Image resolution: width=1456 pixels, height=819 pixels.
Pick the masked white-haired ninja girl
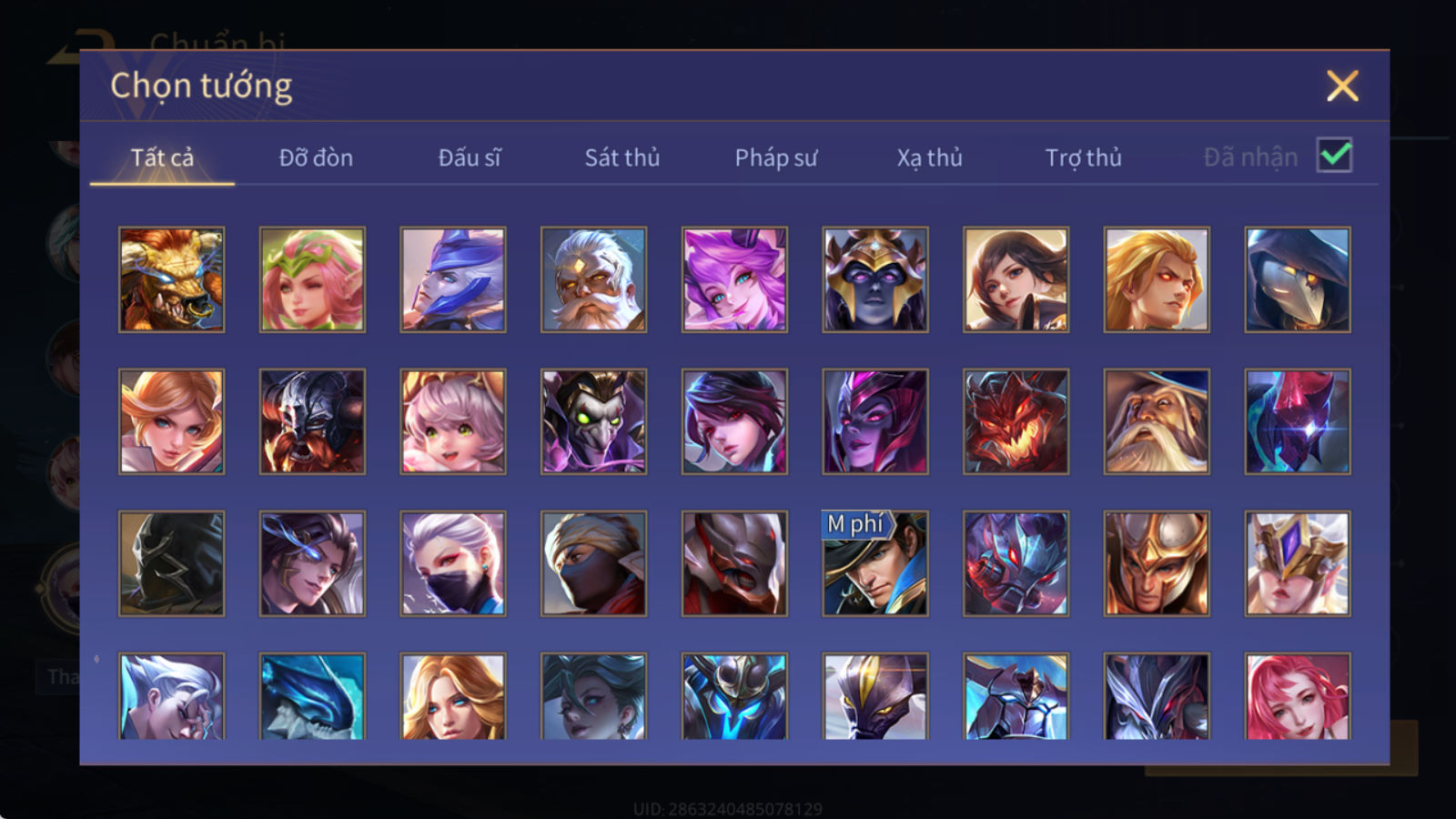(x=453, y=563)
